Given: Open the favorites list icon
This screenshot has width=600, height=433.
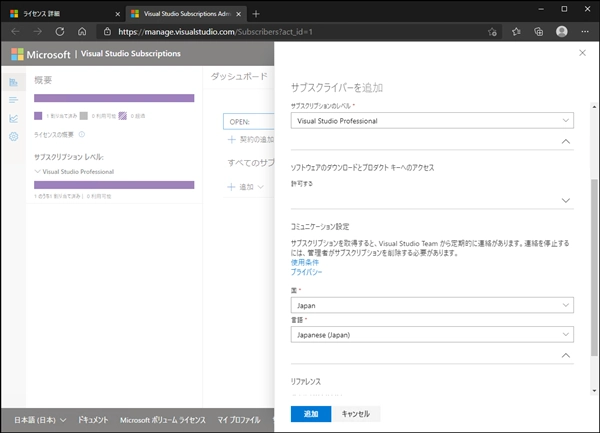Looking at the screenshot, I should (516, 32).
